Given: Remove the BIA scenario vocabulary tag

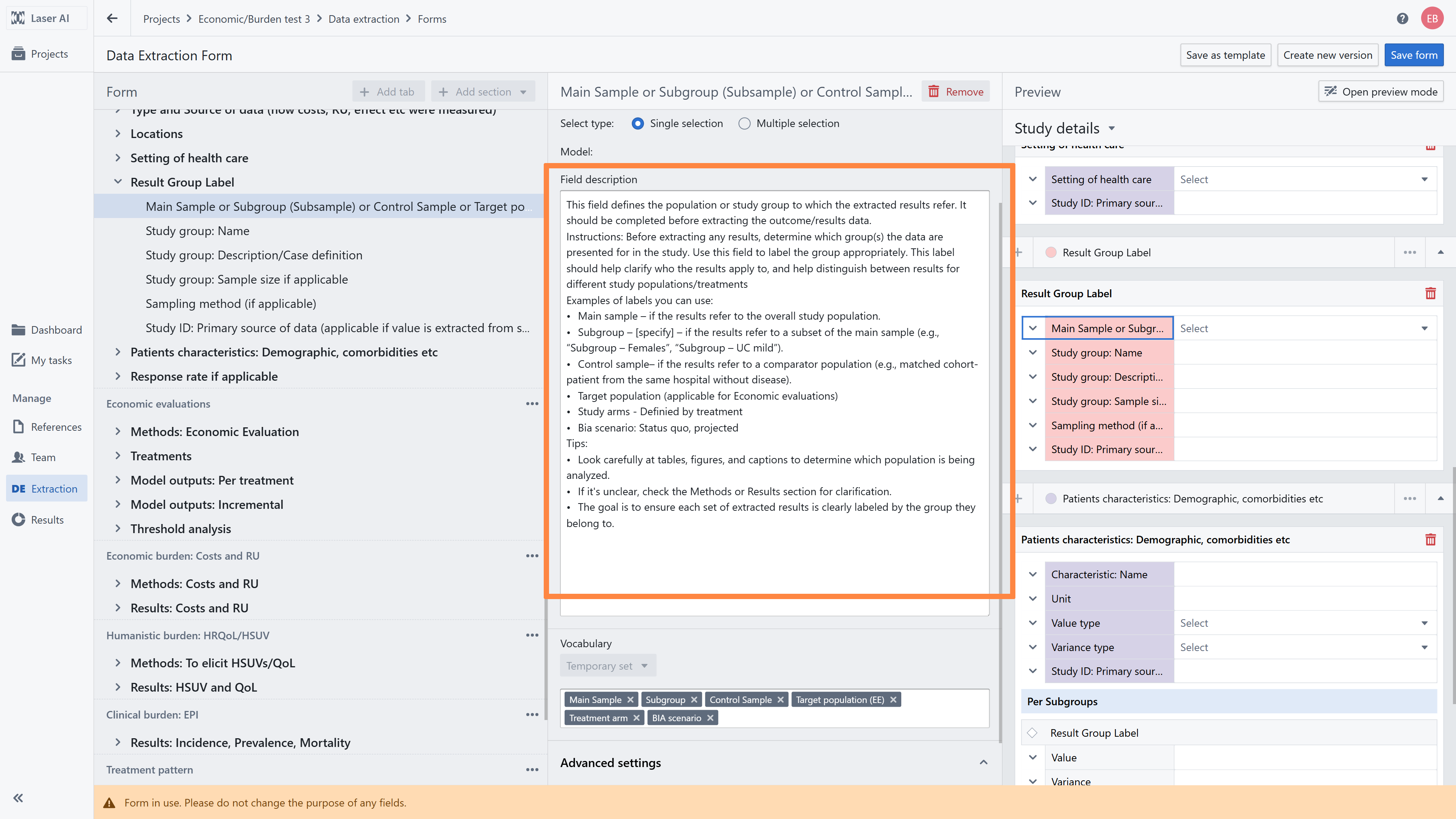Looking at the screenshot, I should point(711,718).
